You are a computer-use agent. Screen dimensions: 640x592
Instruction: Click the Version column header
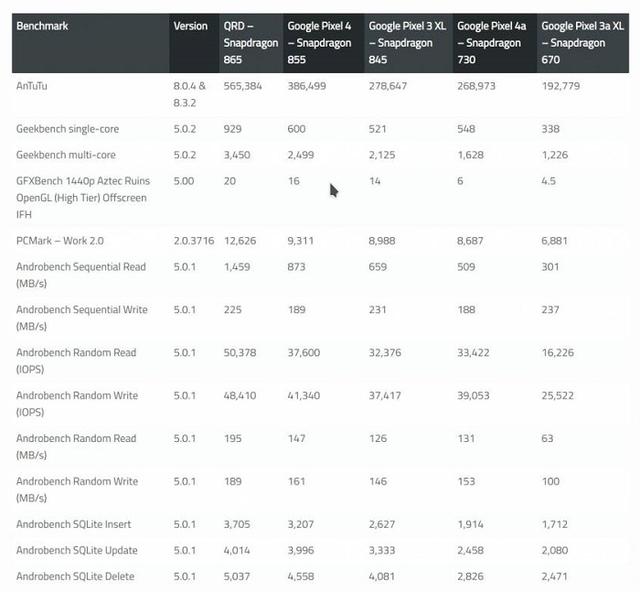[190, 26]
